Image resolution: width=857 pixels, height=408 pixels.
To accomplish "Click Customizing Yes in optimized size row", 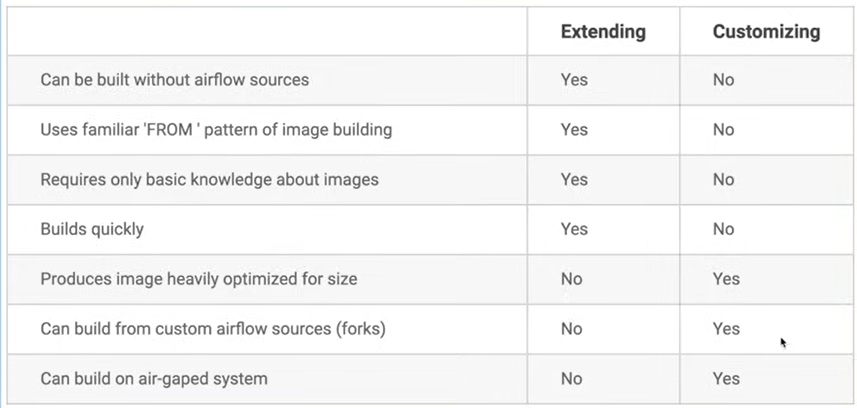I will (x=726, y=279).
